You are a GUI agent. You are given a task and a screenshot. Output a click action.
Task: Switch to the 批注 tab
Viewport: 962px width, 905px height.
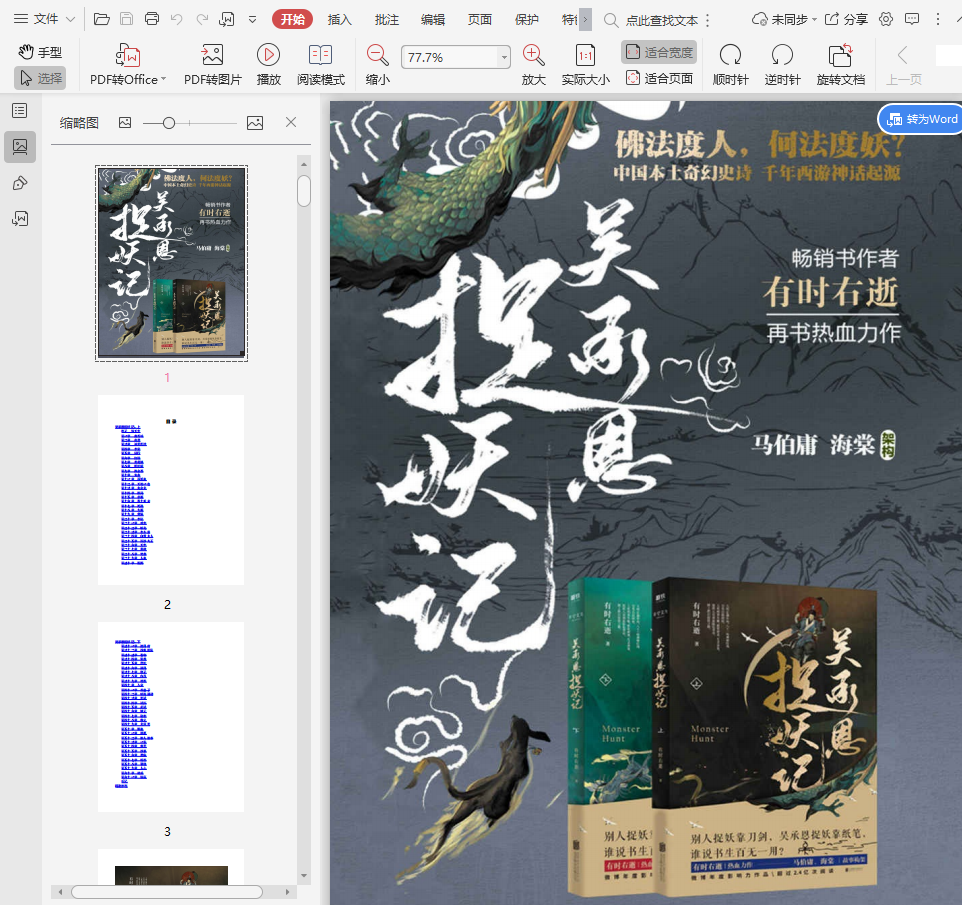tap(386, 19)
